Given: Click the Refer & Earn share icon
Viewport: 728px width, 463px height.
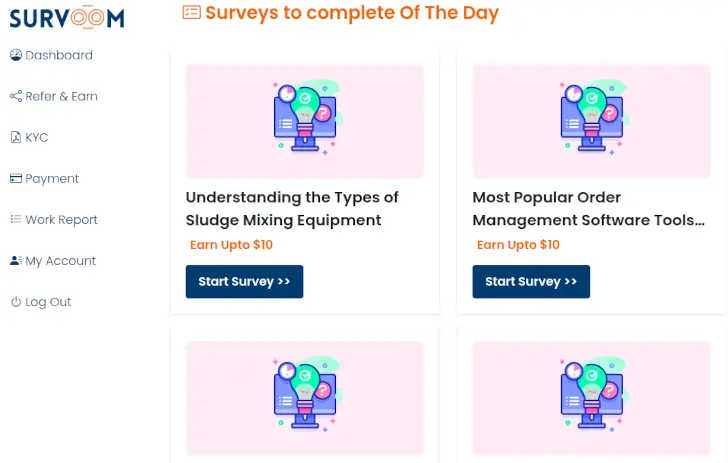Looking at the screenshot, I should click(x=16, y=96).
